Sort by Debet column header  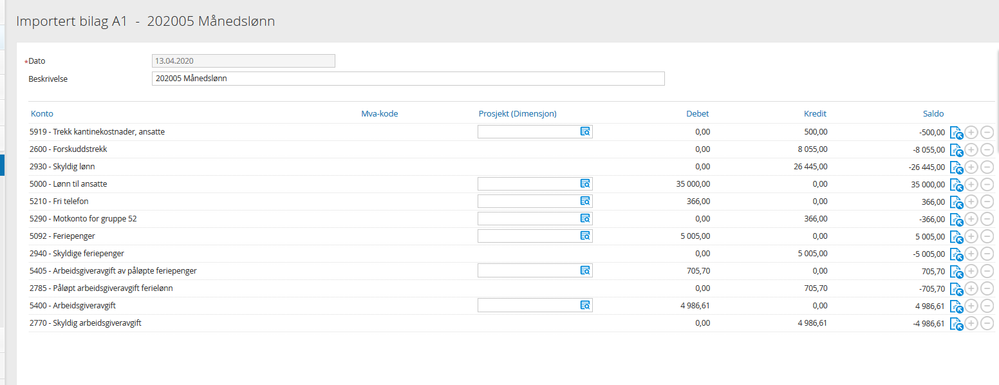(x=697, y=113)
